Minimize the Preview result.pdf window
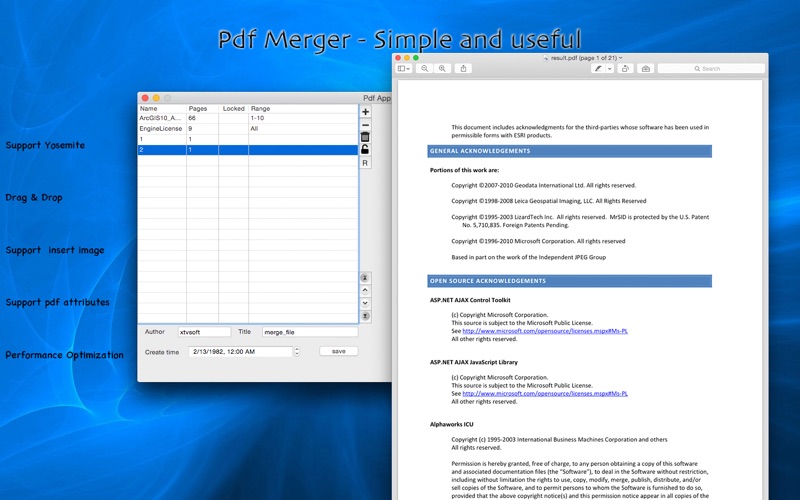800x500 pixels. click(x=407, y=58)
